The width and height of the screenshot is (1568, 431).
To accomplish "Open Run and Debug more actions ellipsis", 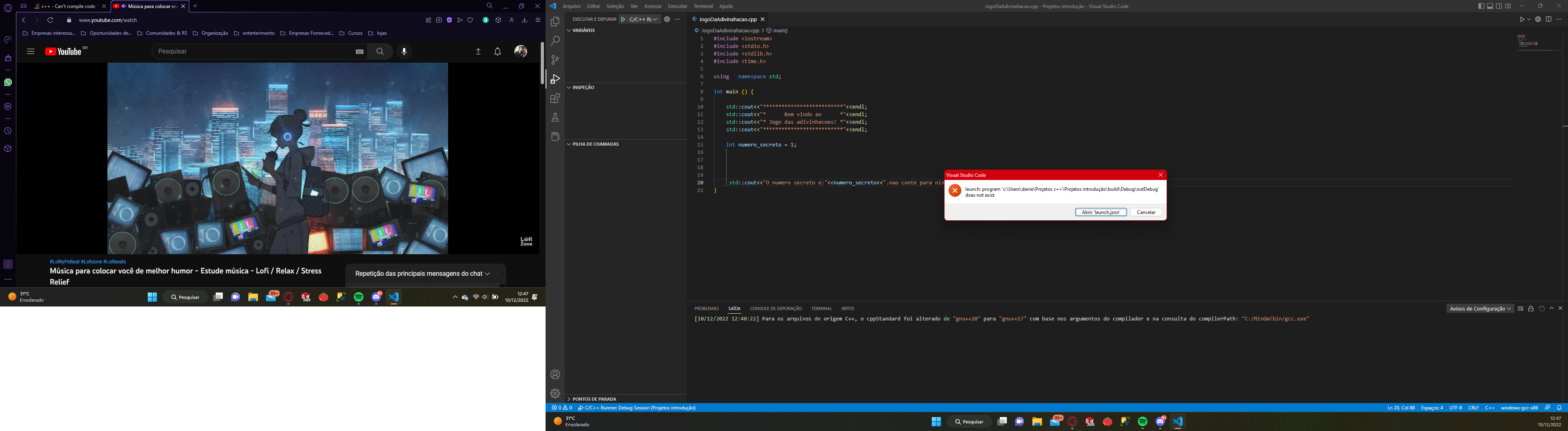I will coord(677,20).
